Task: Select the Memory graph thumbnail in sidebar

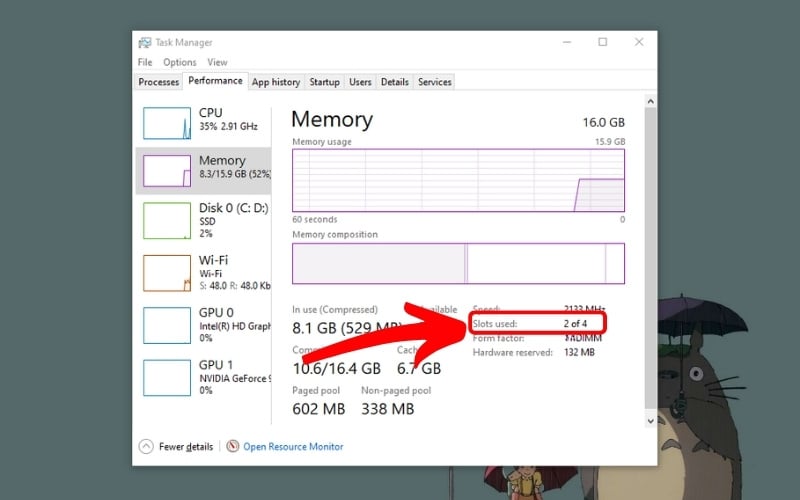Action: coord(167,171)
